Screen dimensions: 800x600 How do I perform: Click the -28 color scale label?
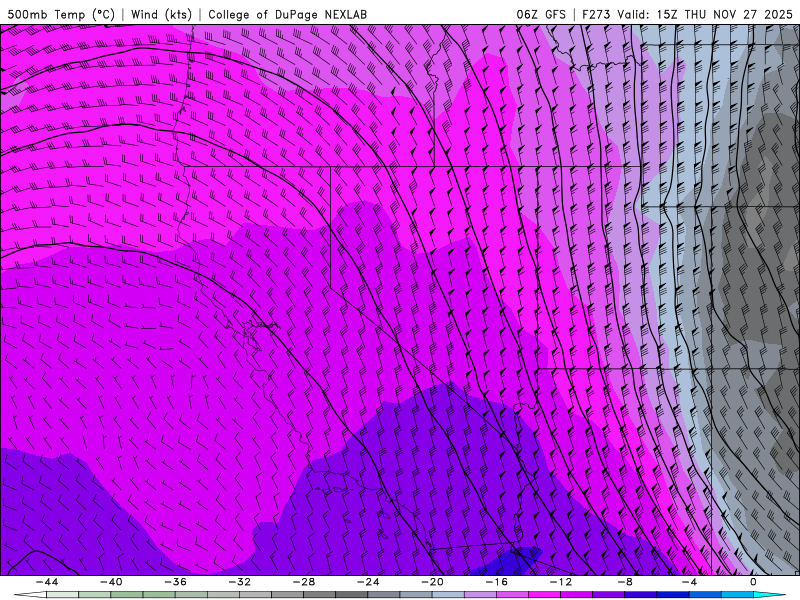point(304,582)
